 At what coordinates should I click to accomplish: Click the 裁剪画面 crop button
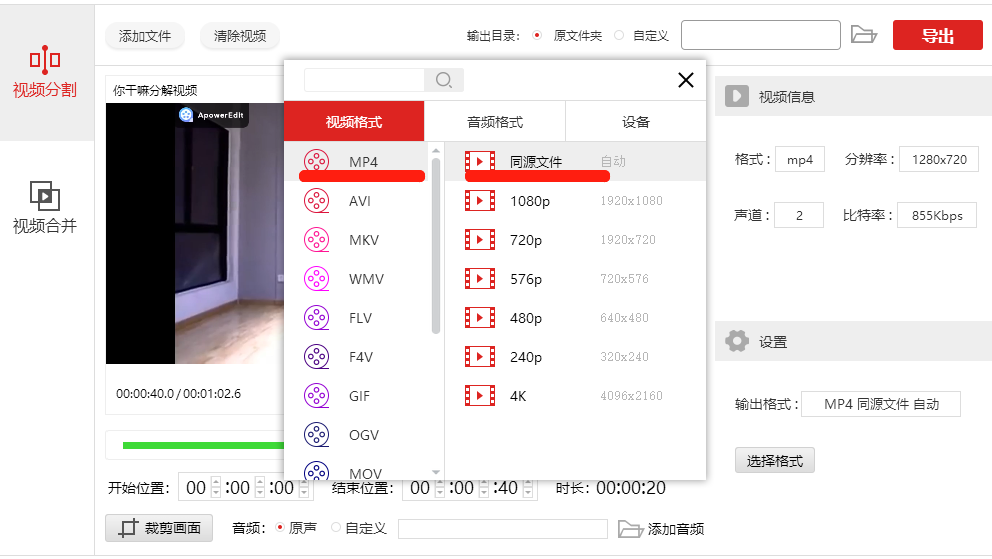[159, 527]
